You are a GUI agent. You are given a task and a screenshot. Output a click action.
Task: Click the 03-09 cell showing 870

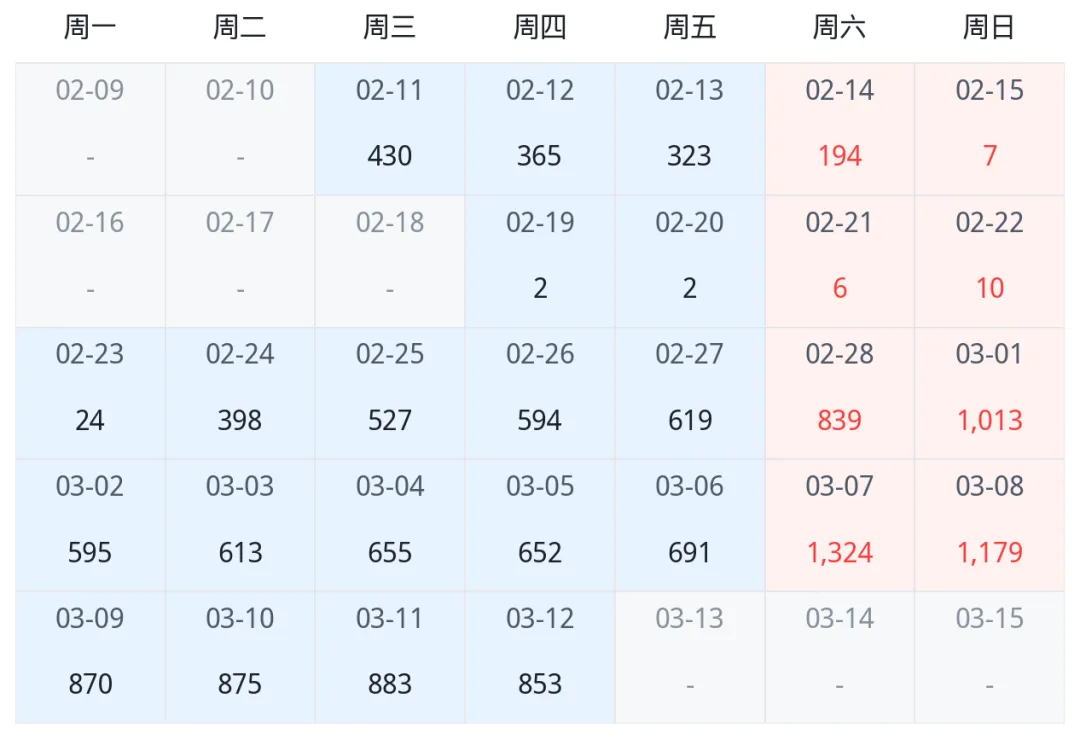(x=90, y=658)
